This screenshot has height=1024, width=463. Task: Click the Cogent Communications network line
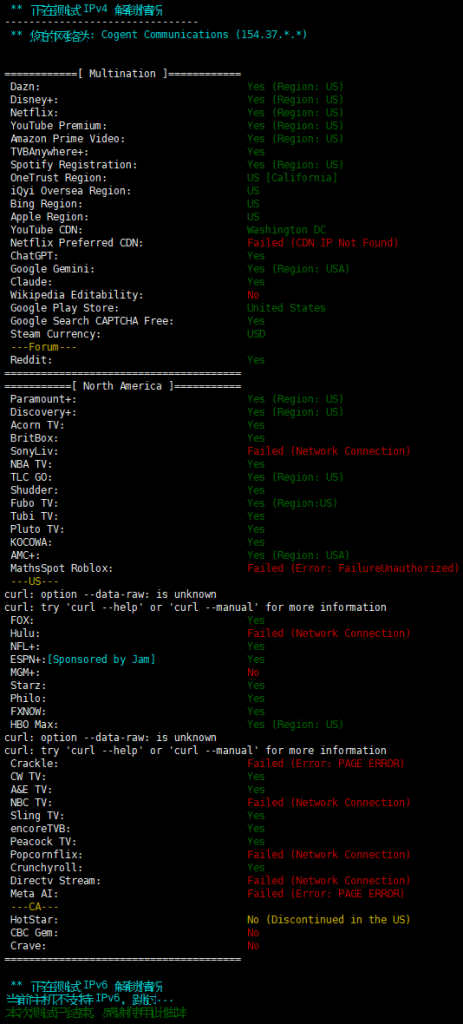pyautogui.click(x=159, y=35)
